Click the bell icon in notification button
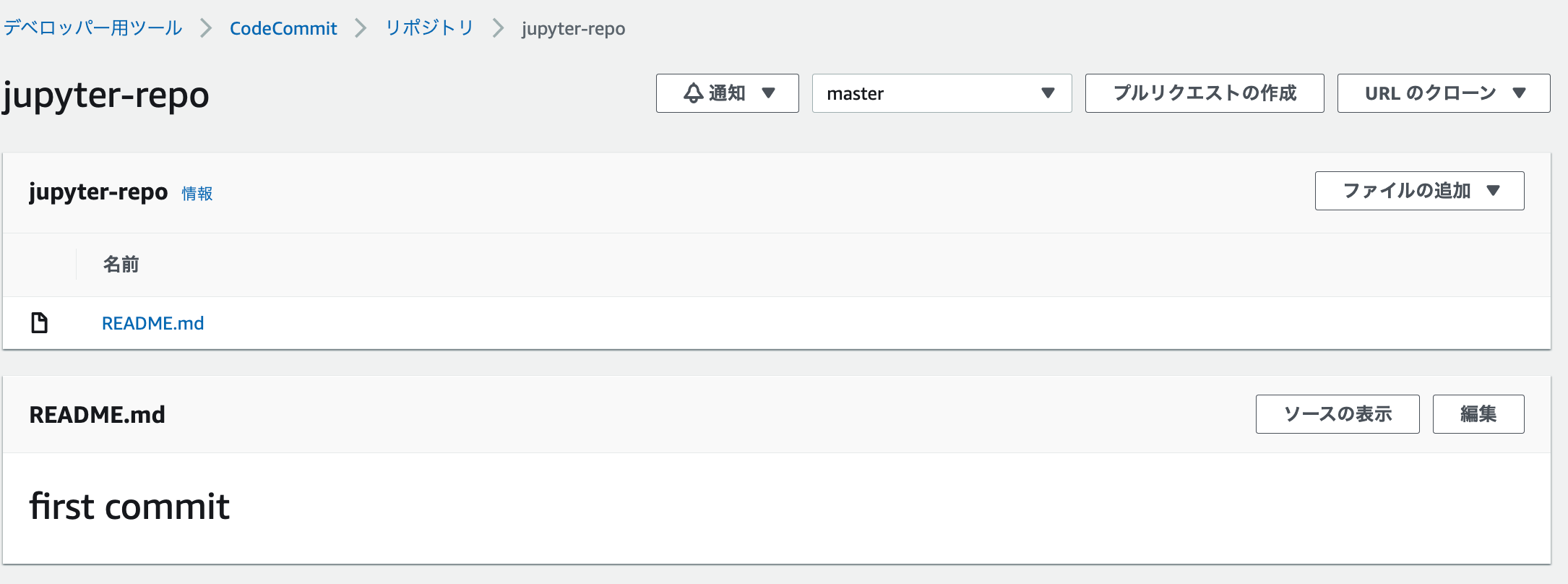Screen dimensions: 1568x584 693,93
